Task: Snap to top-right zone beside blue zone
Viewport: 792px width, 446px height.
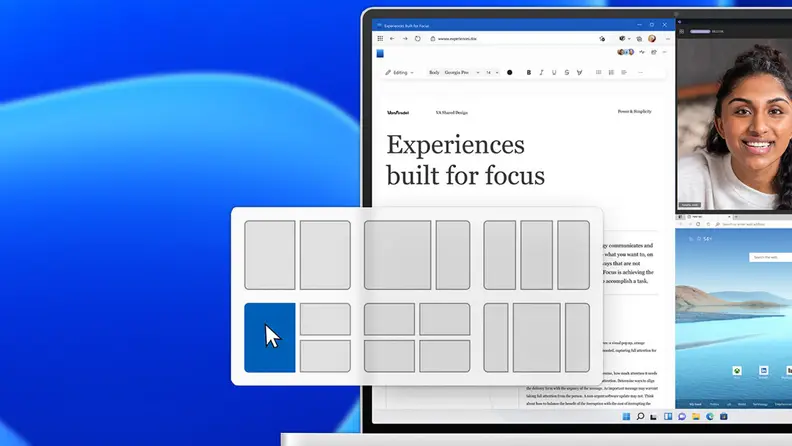Action: (325, 319)
